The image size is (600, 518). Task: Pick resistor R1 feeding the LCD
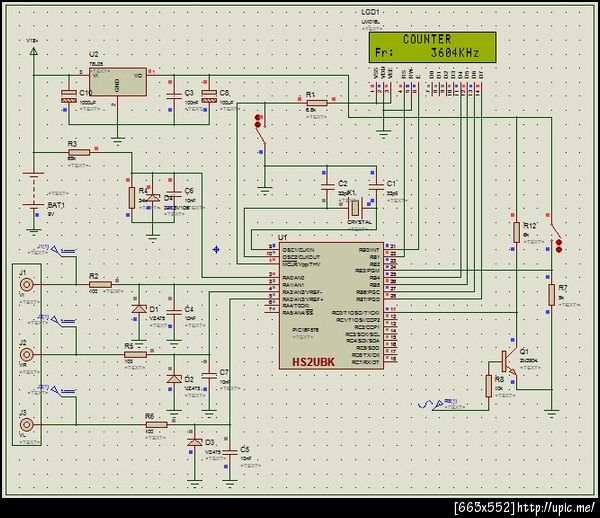[x=317, y=103]
